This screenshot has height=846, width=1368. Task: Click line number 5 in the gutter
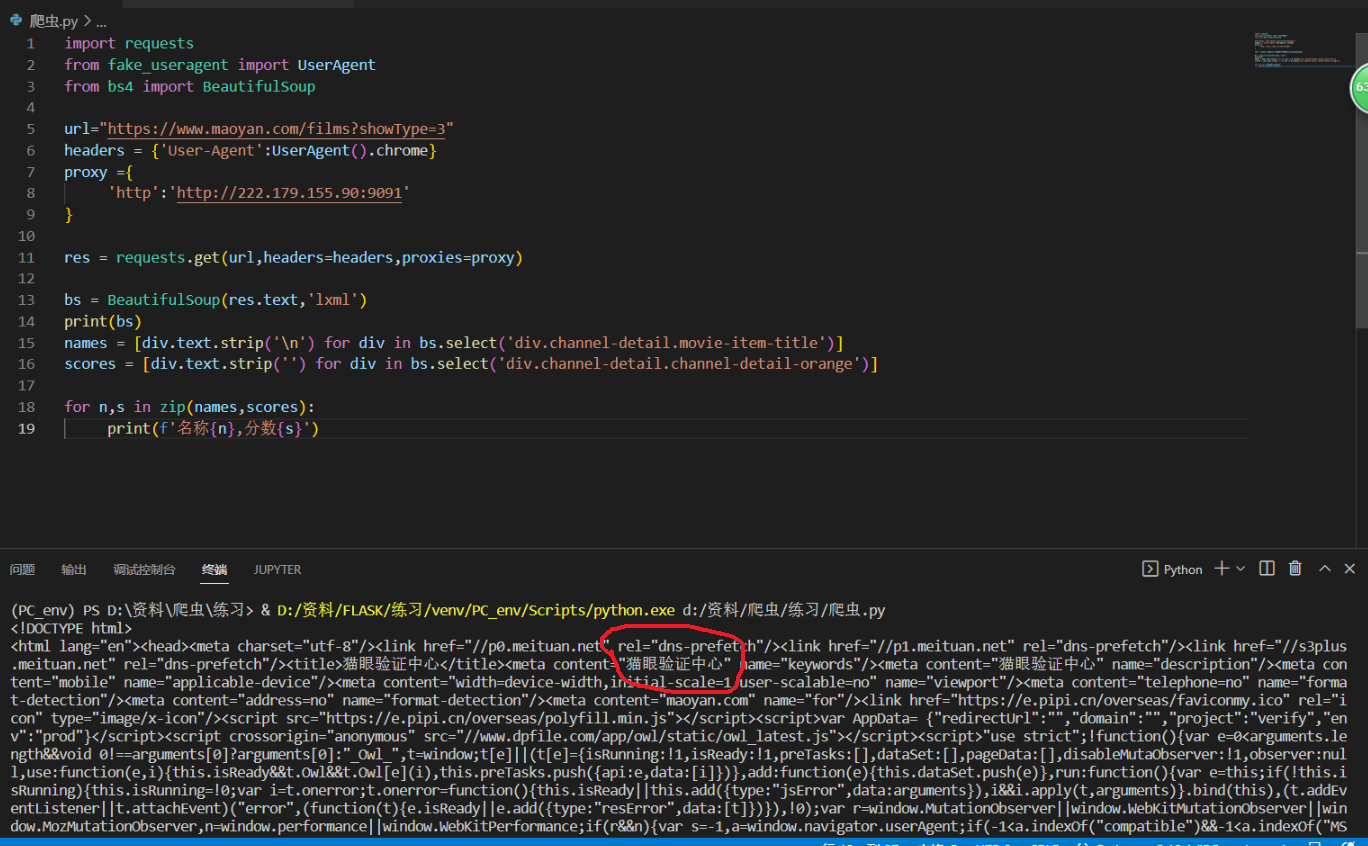point(31,129)
